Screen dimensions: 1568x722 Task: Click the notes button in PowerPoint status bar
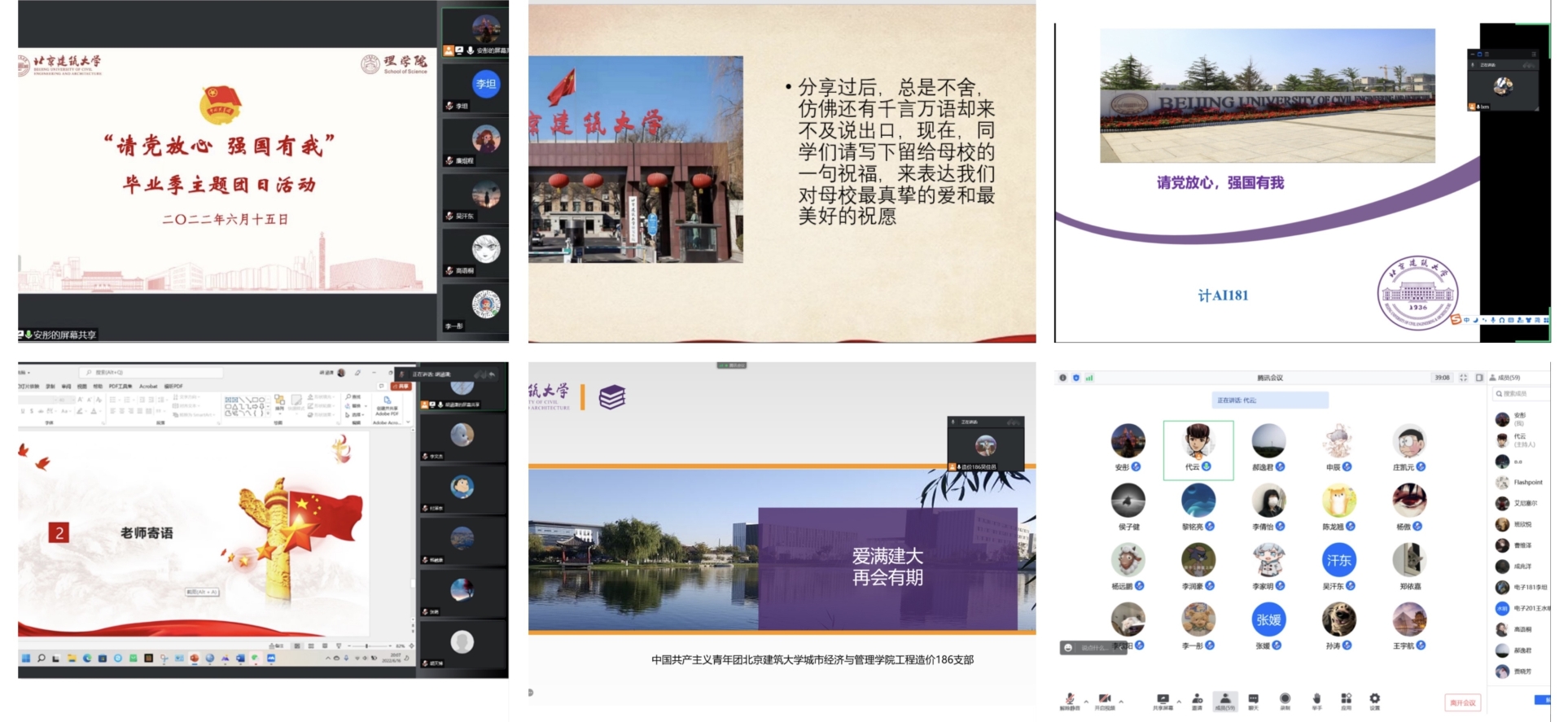pos(276,645)
